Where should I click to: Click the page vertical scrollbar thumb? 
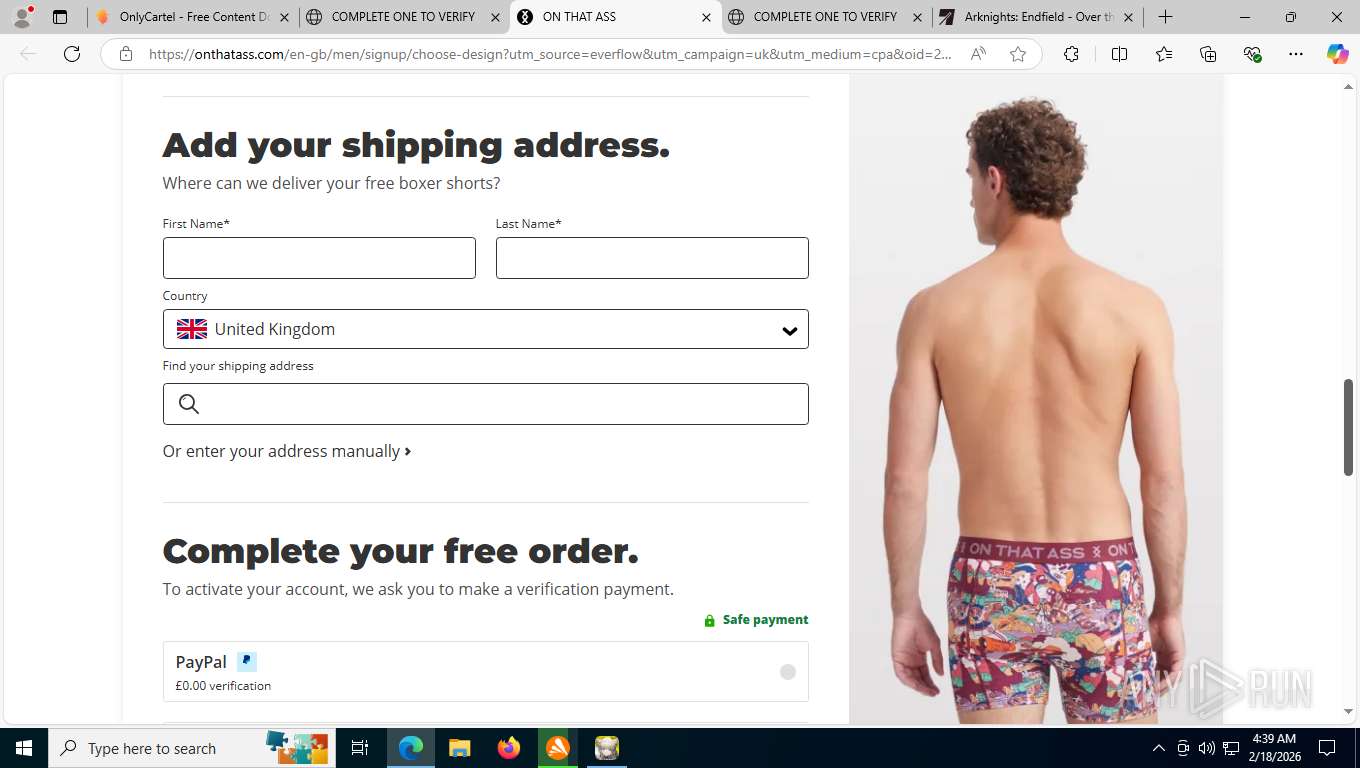pyautogui.click(x=1348, y=427)
